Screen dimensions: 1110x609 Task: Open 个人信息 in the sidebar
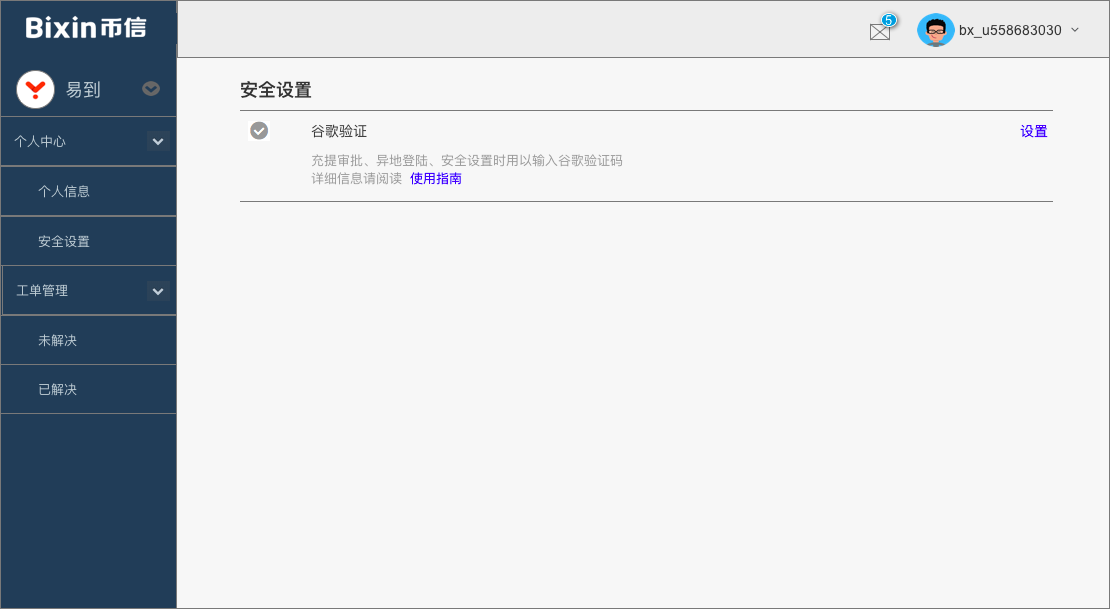(64, 191)
